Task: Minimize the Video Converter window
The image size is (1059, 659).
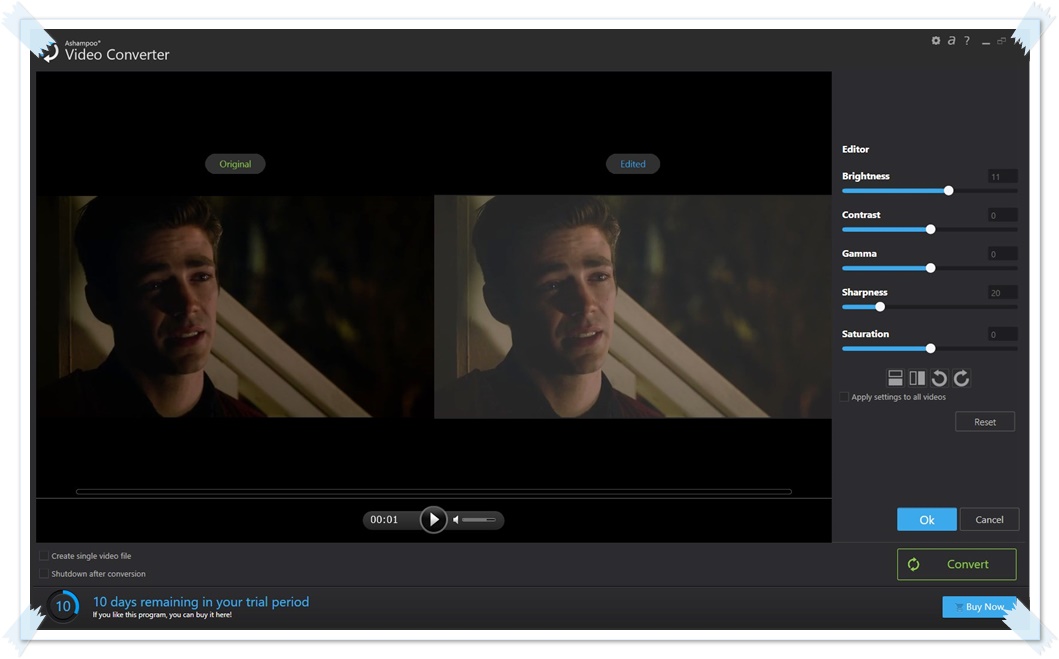Action: click(x=986, y=42)
